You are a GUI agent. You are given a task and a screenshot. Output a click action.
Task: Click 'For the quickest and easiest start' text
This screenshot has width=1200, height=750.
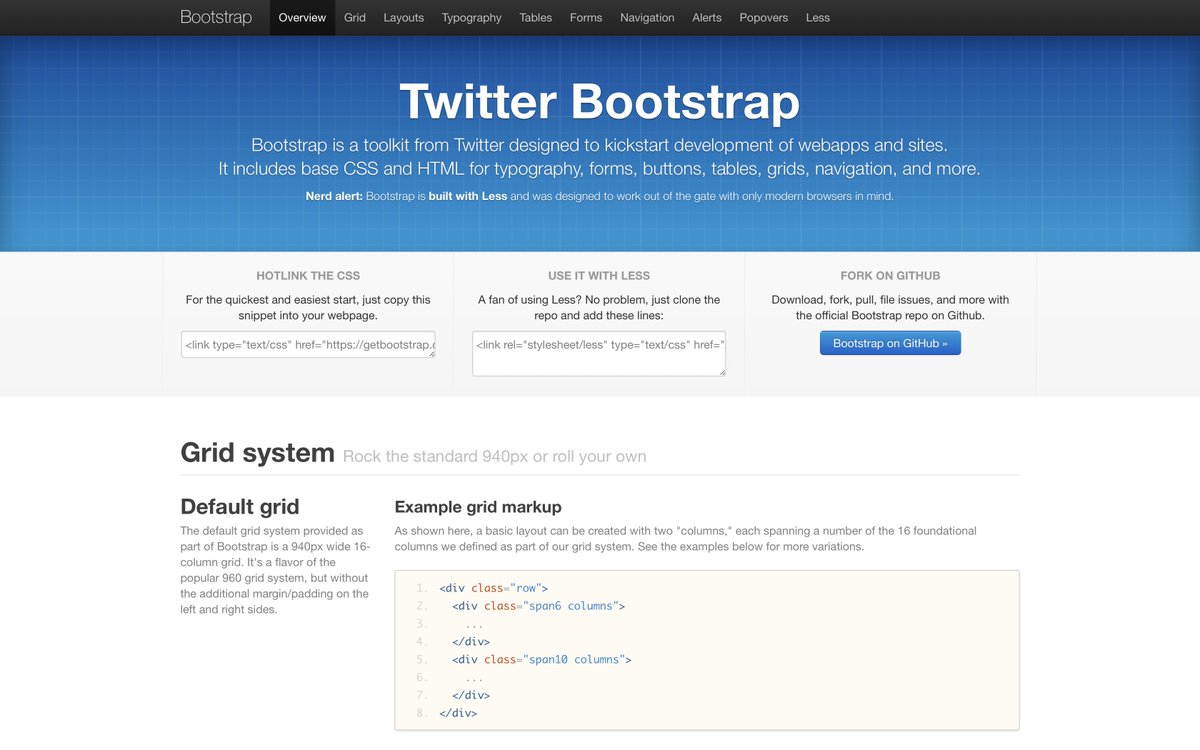(x=308, y=307)
